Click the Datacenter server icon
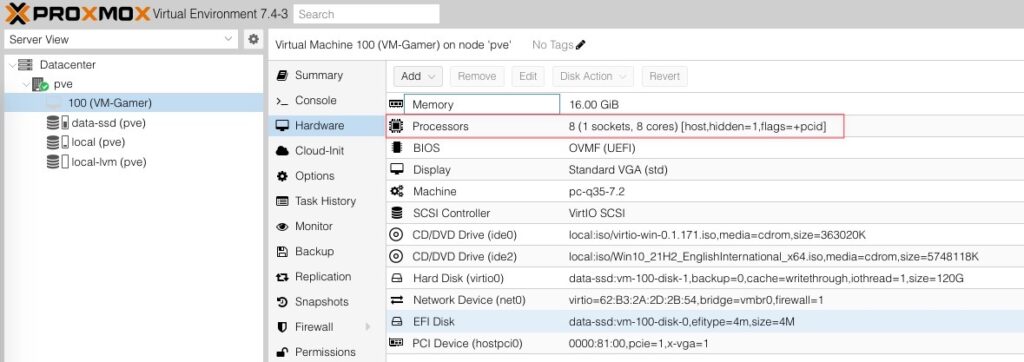Viewport: 1024px width, 362px height. [25, 65]
